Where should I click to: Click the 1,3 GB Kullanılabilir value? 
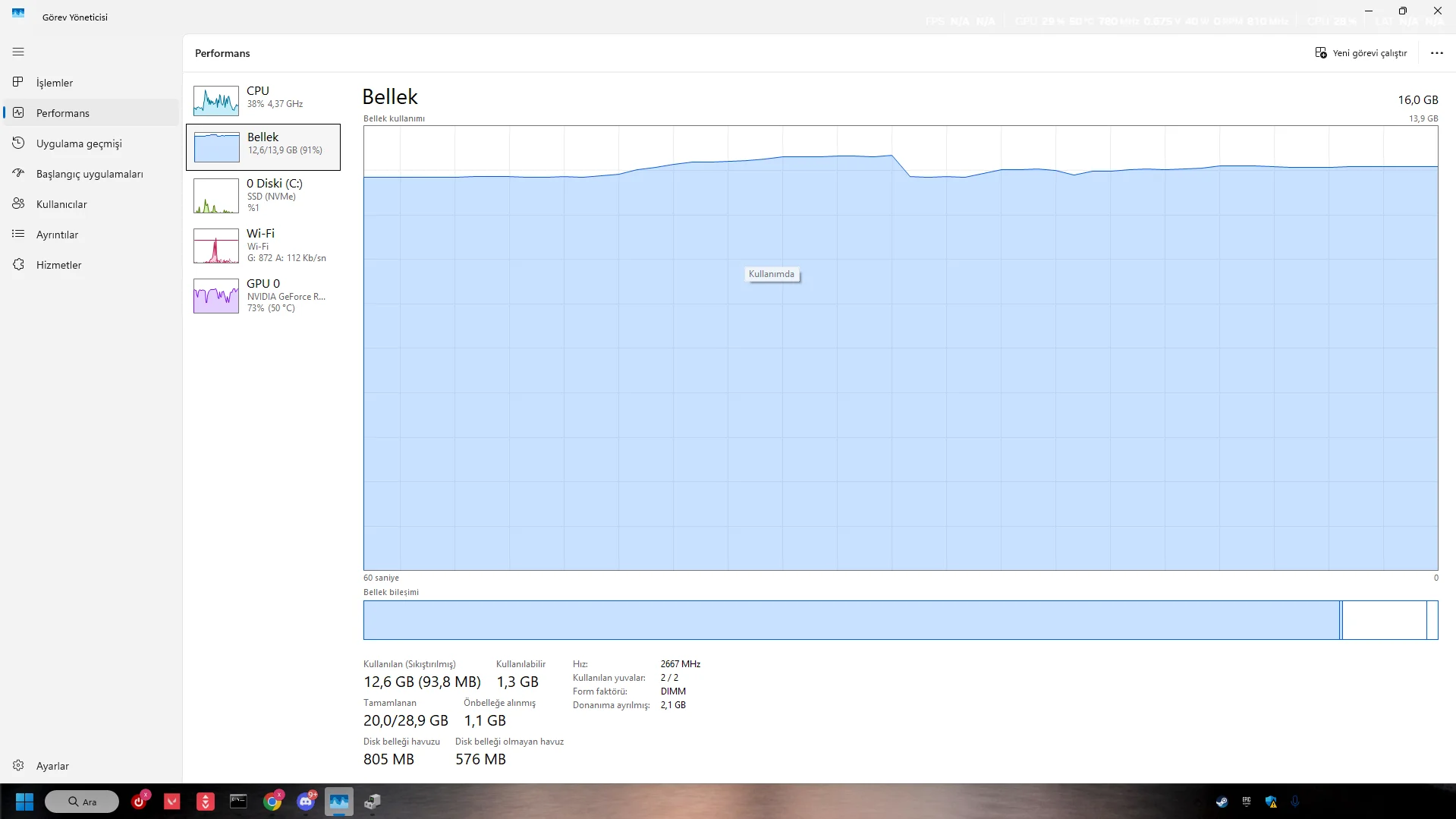517,682
